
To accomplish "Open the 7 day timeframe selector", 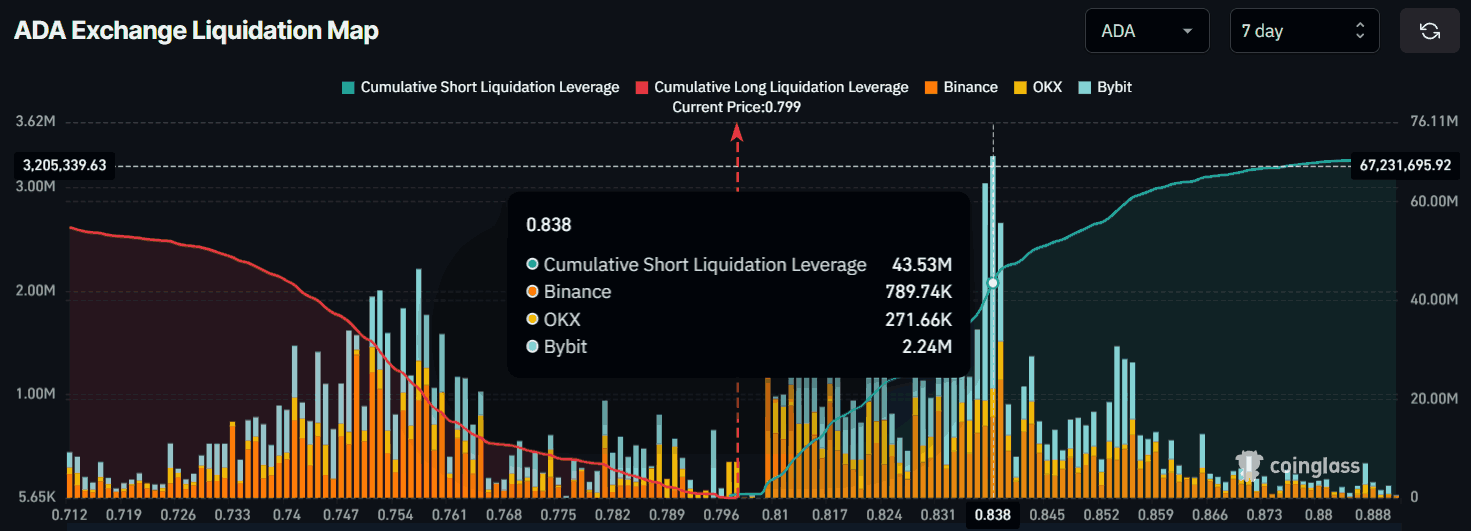I will point(1304,31).
